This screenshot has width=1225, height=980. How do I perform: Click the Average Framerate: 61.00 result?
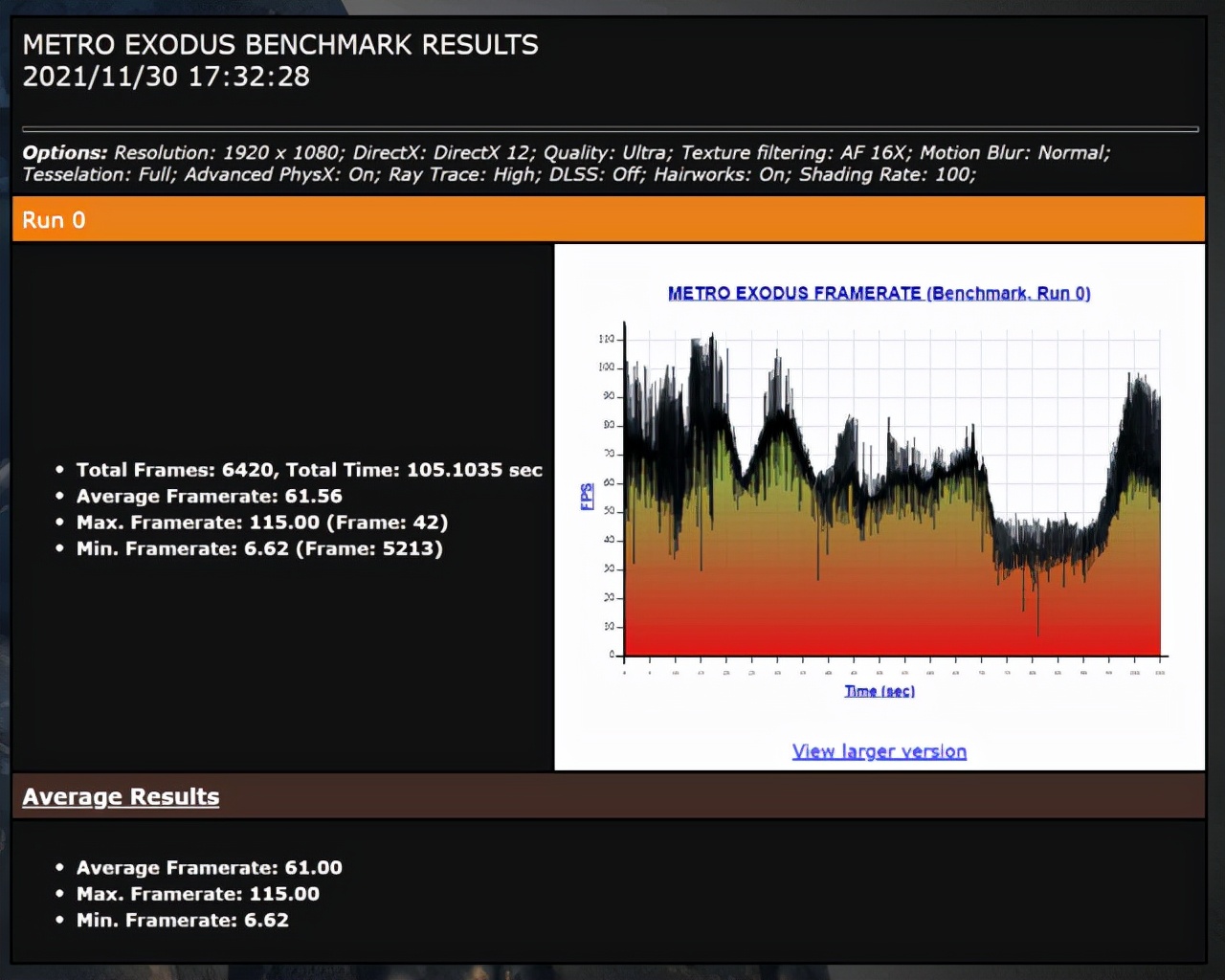pyautogui.click(x=209, y=868)
